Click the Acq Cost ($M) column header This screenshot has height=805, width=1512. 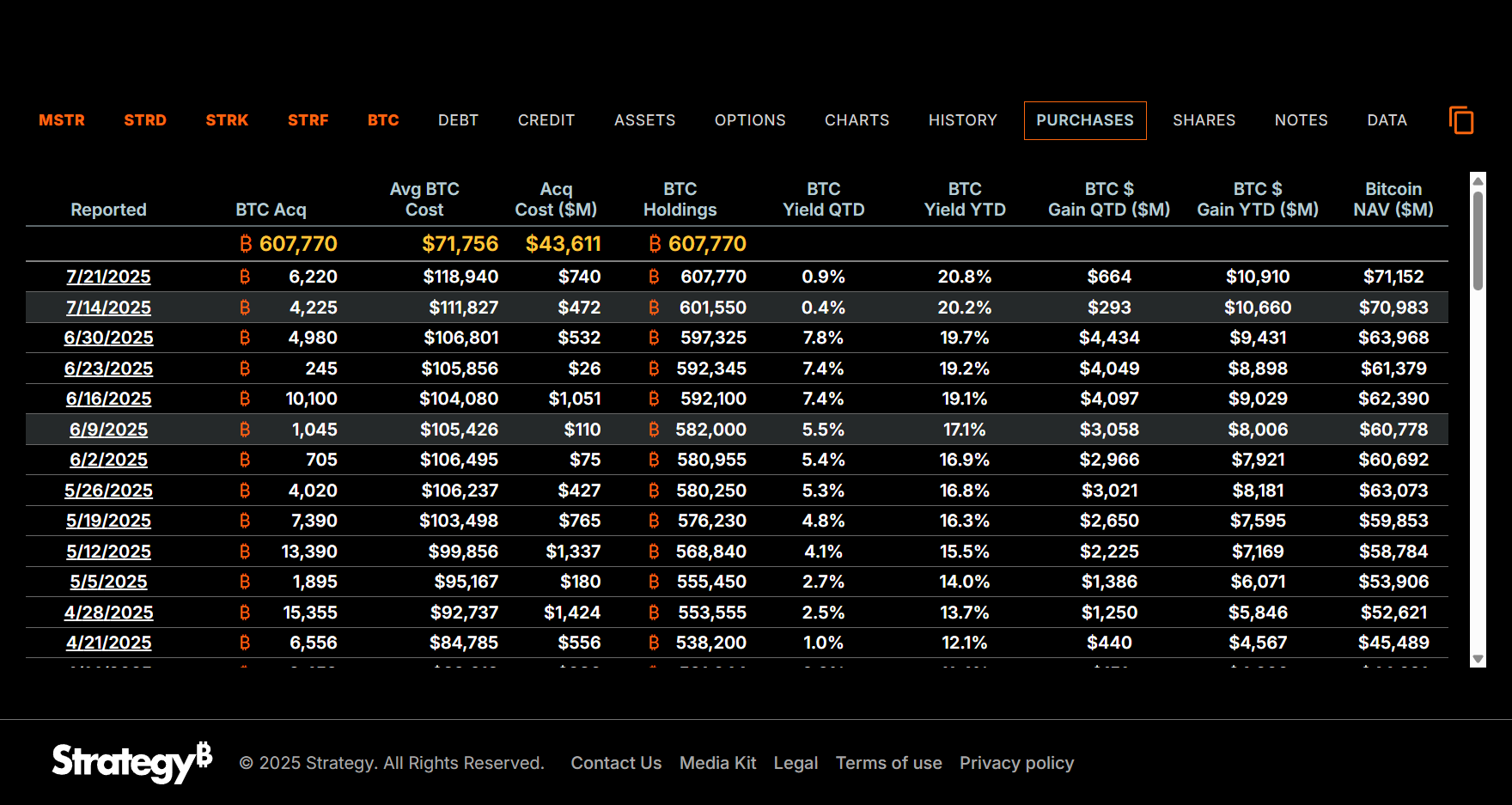pyautogui.click(x=556, y=199)
